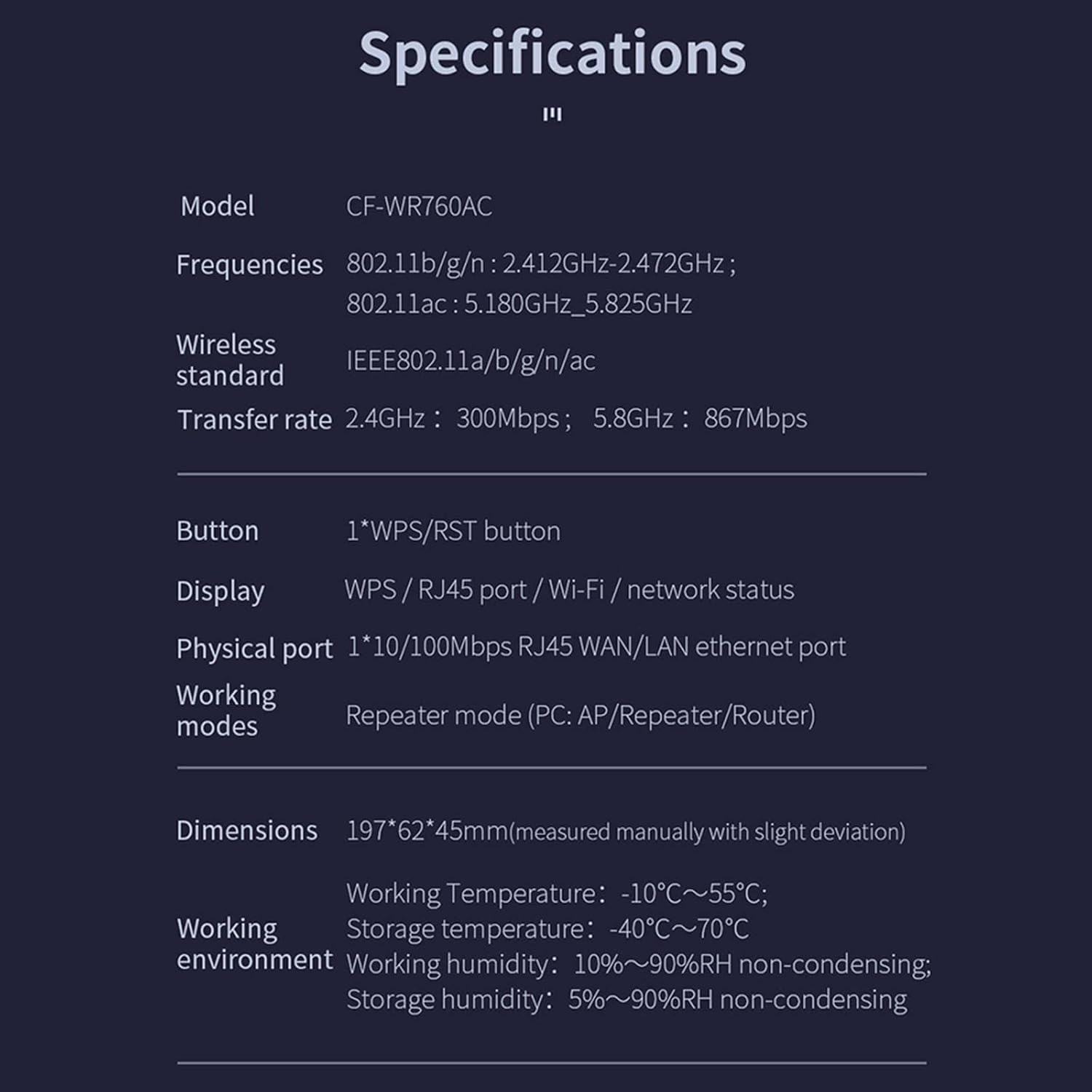Click the Repeater mode description
Viewport: 1092px width, 1092px height.
[579, 716]
